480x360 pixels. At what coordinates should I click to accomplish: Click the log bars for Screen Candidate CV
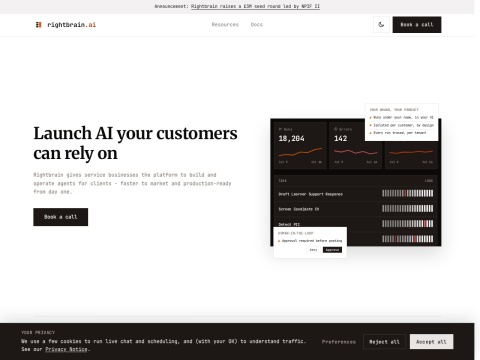point(408,209)
